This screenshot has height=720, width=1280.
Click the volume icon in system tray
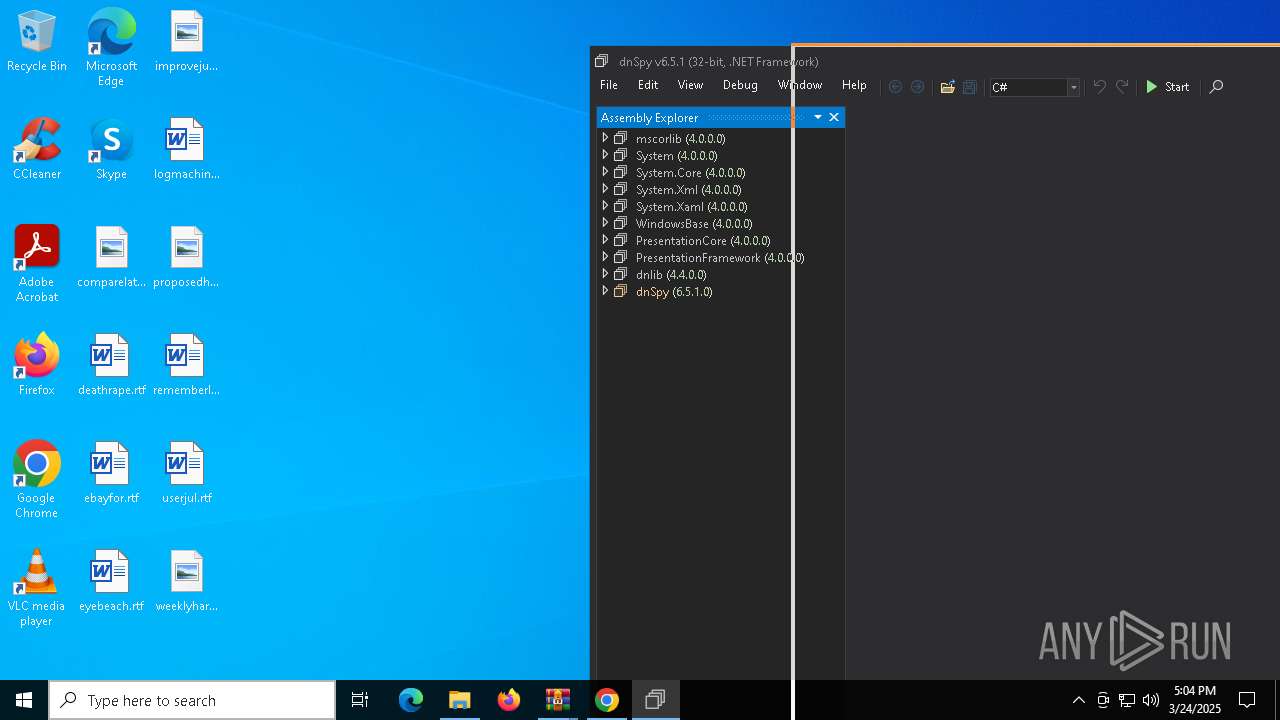click(x=1151, y=700)
